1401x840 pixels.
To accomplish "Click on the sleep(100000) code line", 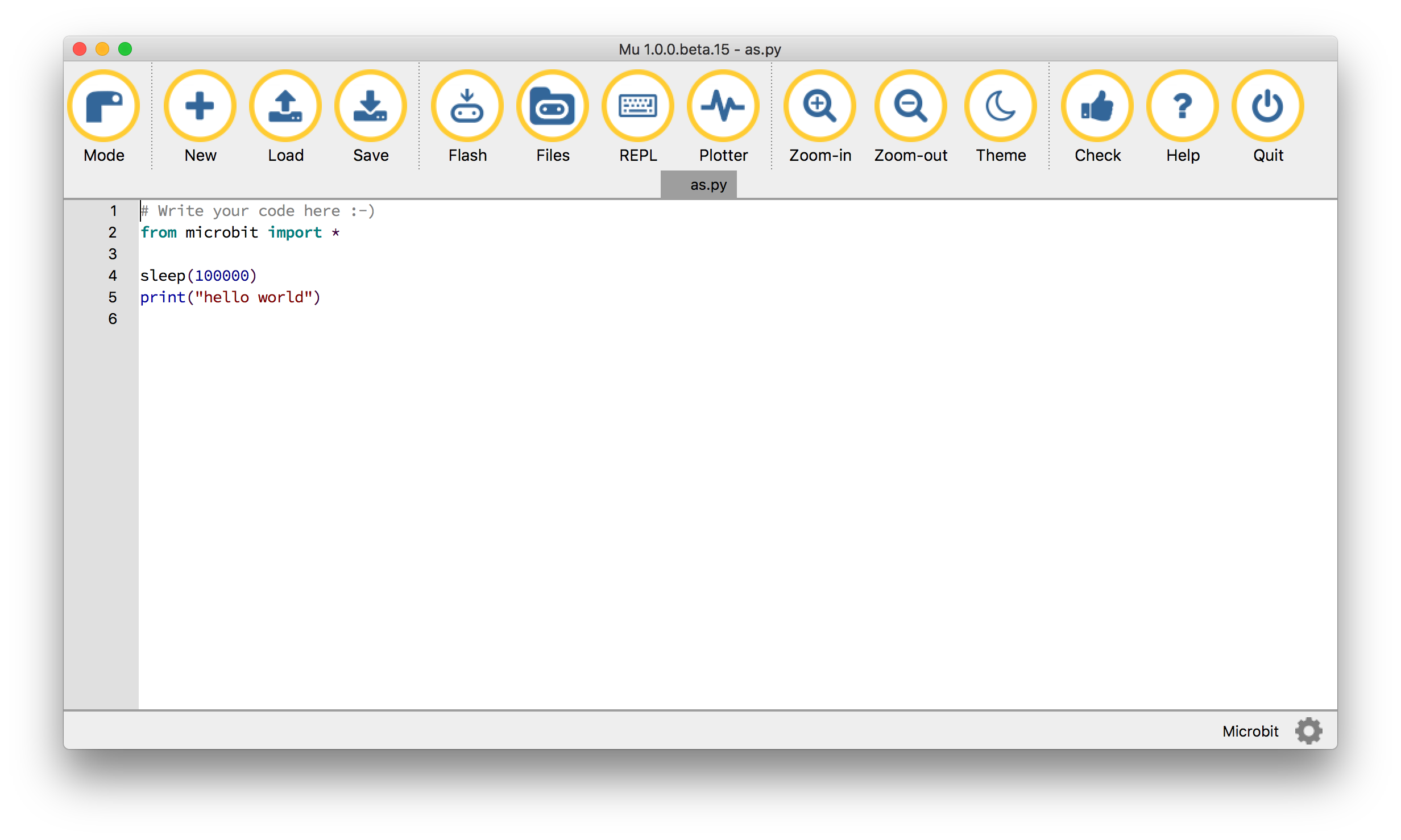I will tap(198, 276).
